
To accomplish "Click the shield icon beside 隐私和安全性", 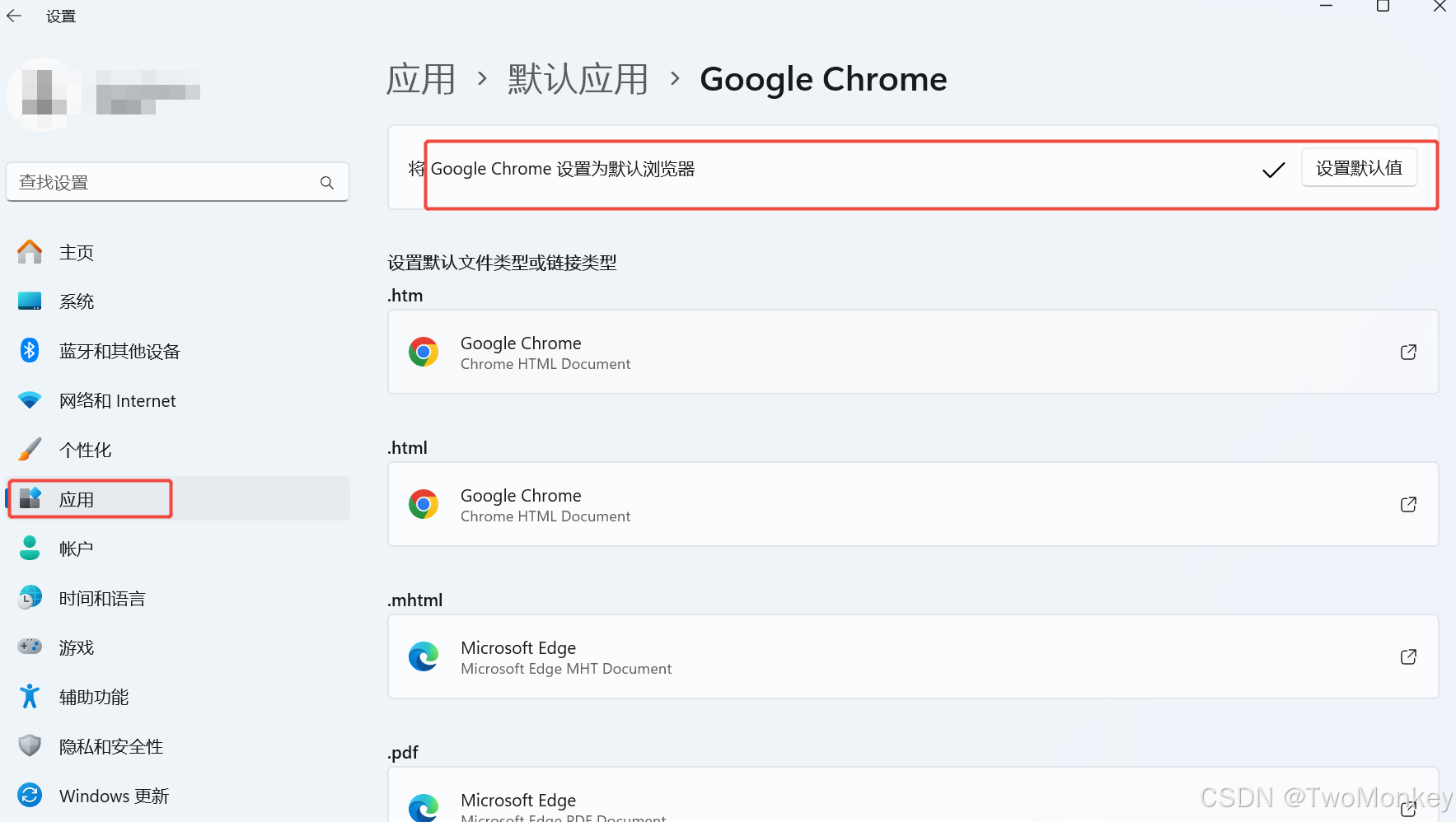I will click(30, 745).
